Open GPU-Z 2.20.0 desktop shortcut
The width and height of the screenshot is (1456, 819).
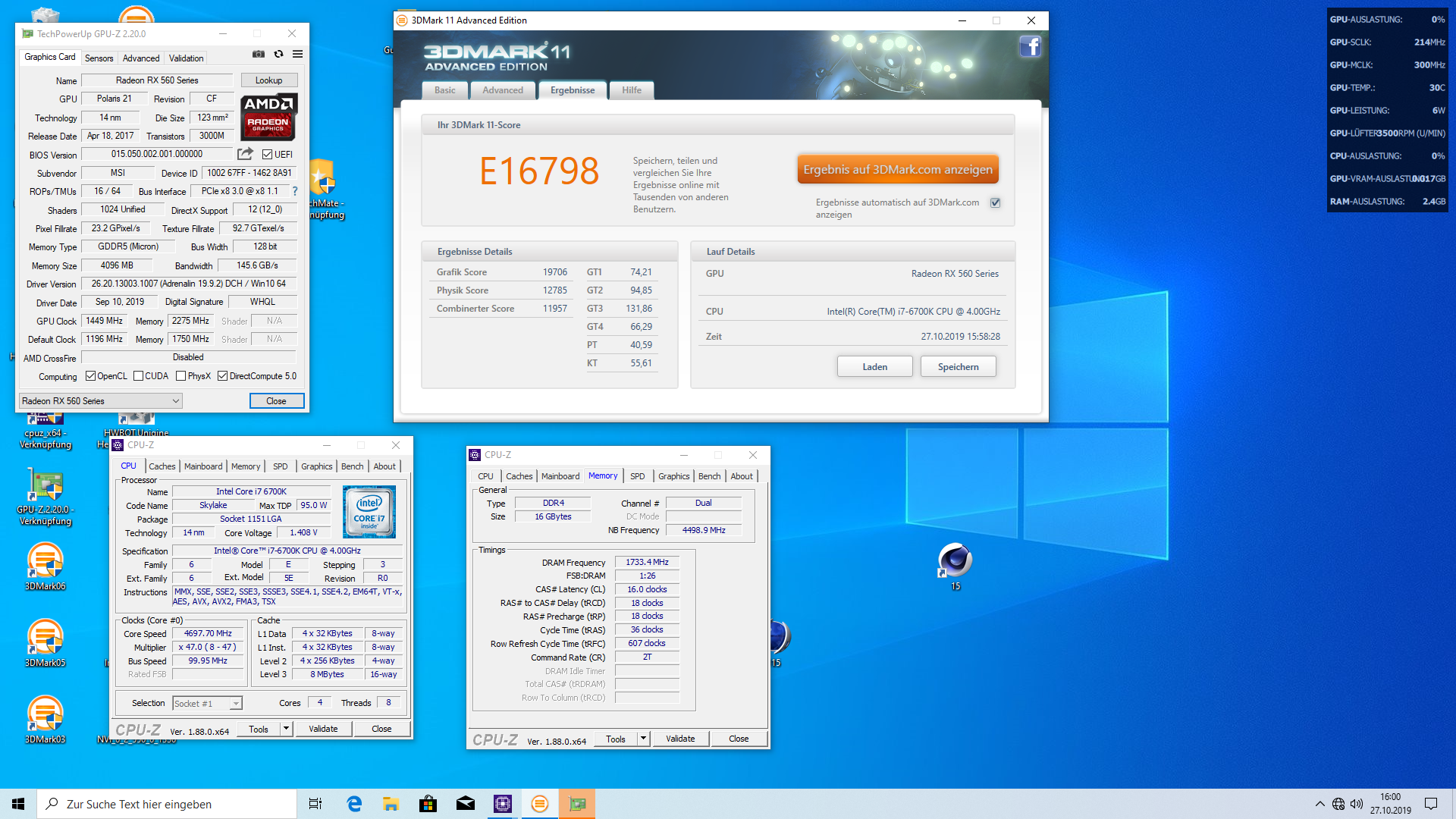click(45, 496)
